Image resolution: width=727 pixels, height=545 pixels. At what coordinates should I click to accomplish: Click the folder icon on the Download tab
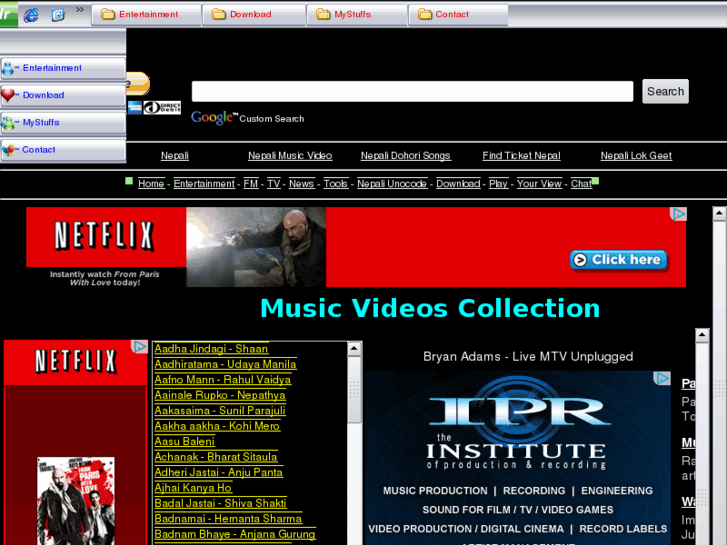(x=219, y=14)
